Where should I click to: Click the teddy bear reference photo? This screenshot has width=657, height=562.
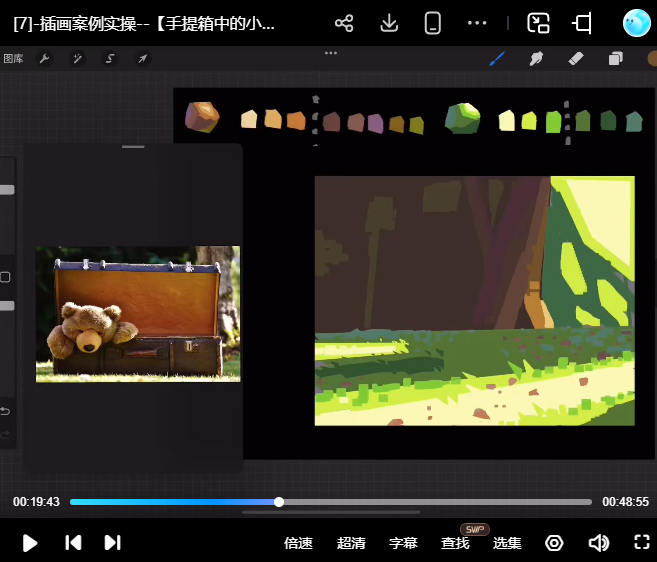coord(138,314)
